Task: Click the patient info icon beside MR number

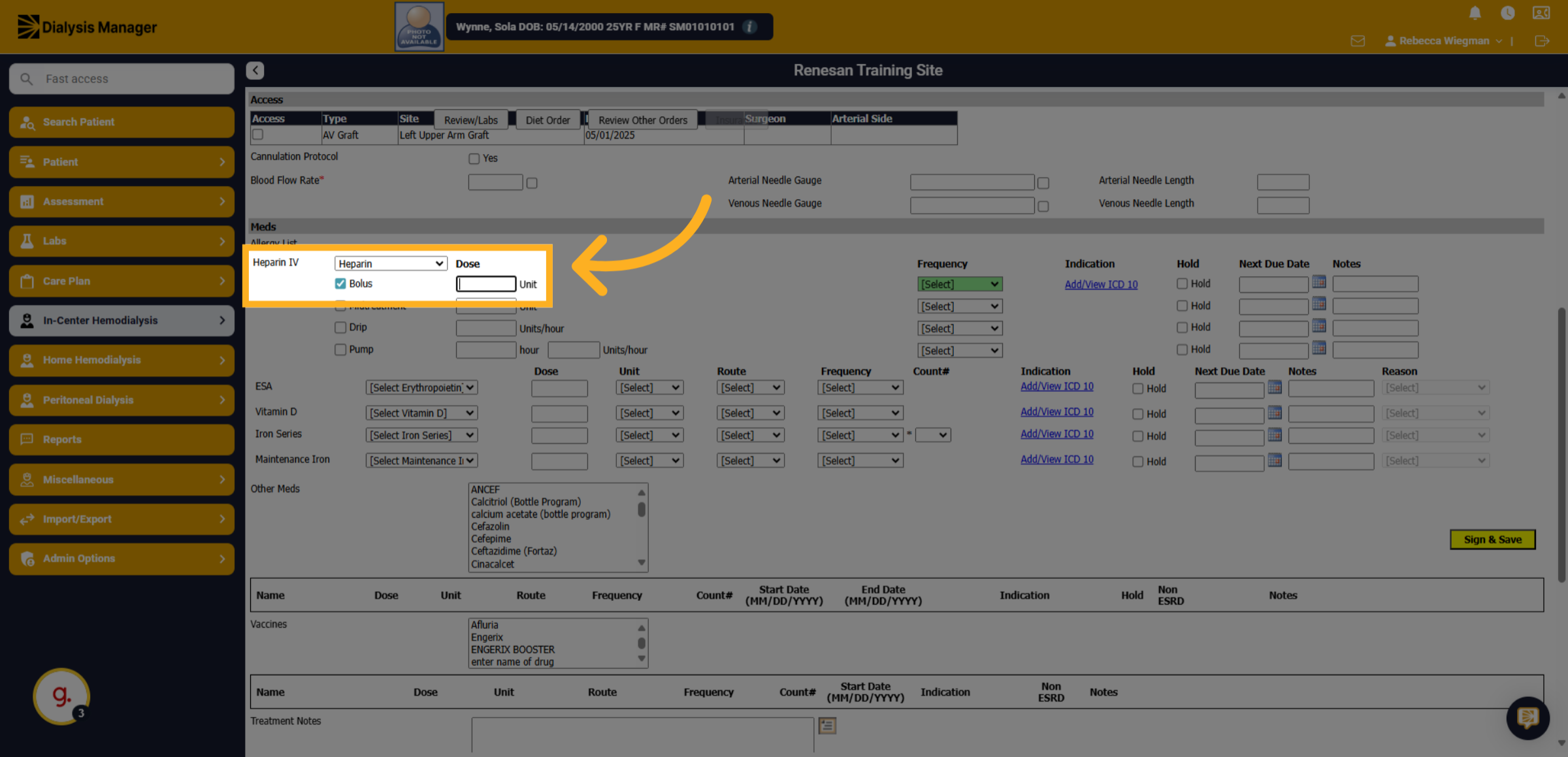Action: point(750,27)
